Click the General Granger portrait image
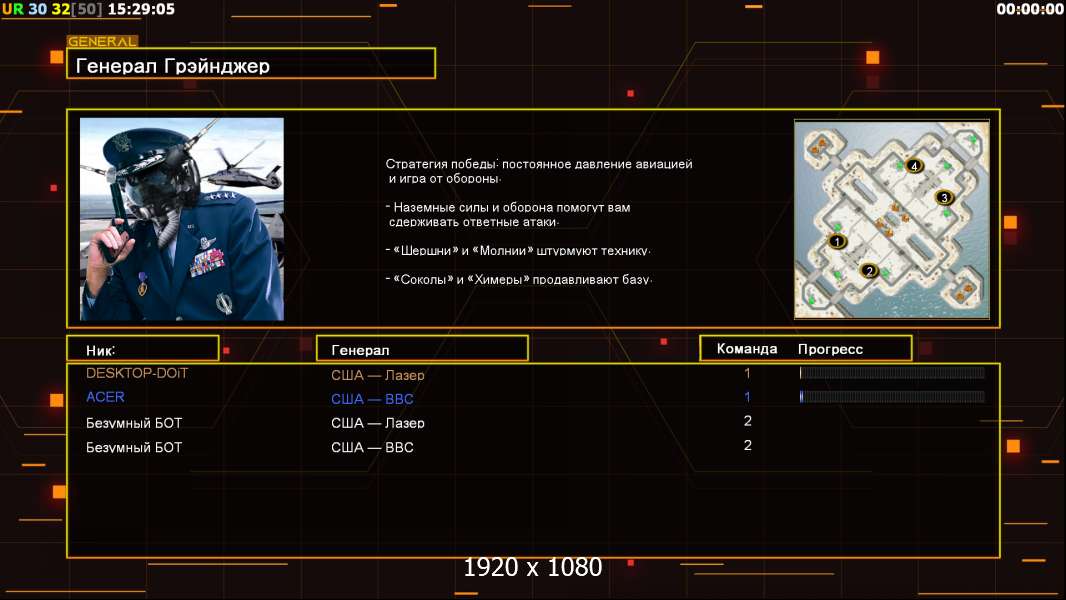Screen dimensions: 1066x600 [x=182, y=219]
